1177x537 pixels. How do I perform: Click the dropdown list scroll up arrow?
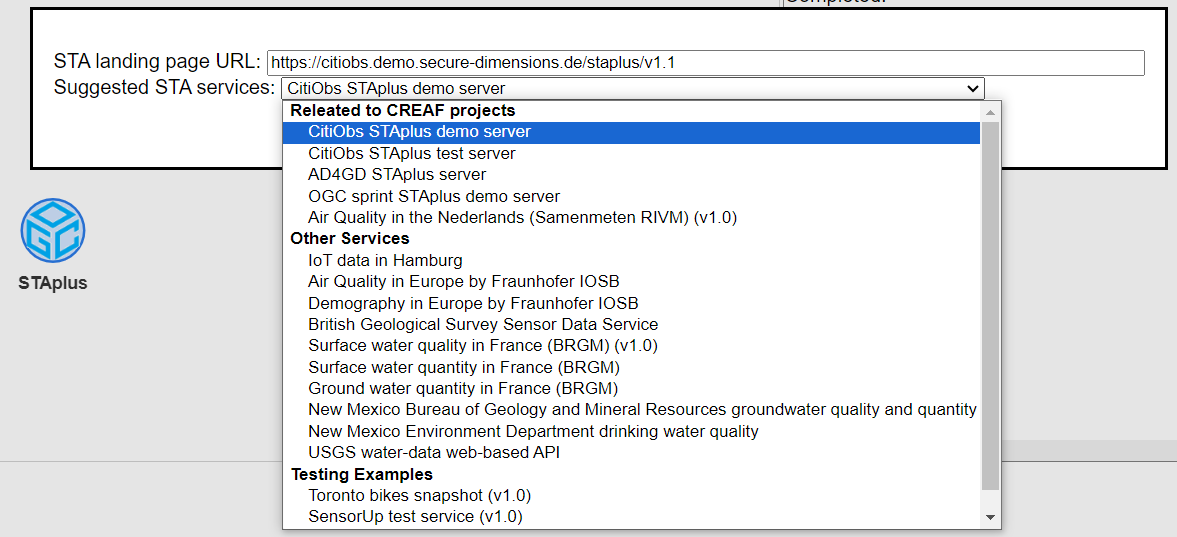coord(990,113)
